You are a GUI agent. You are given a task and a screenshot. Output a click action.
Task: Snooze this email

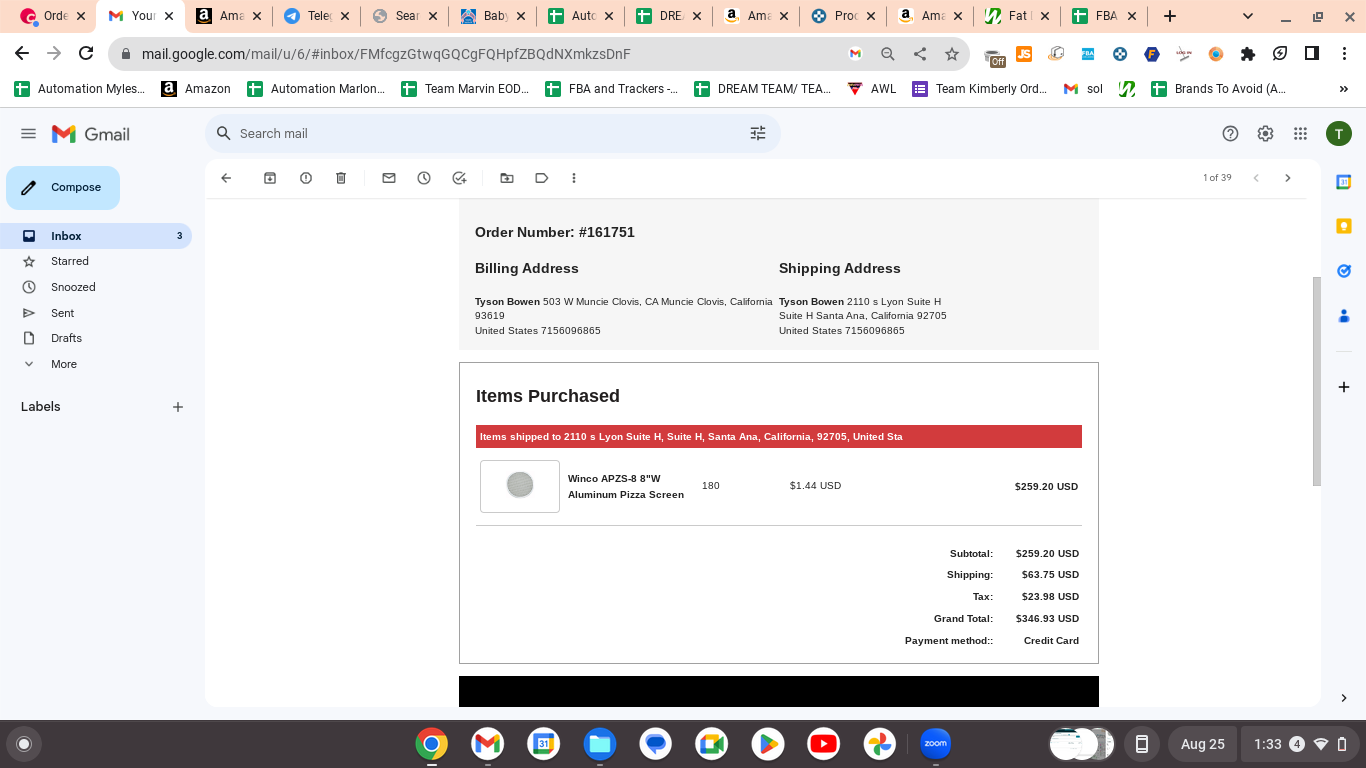tap(424, 178)
